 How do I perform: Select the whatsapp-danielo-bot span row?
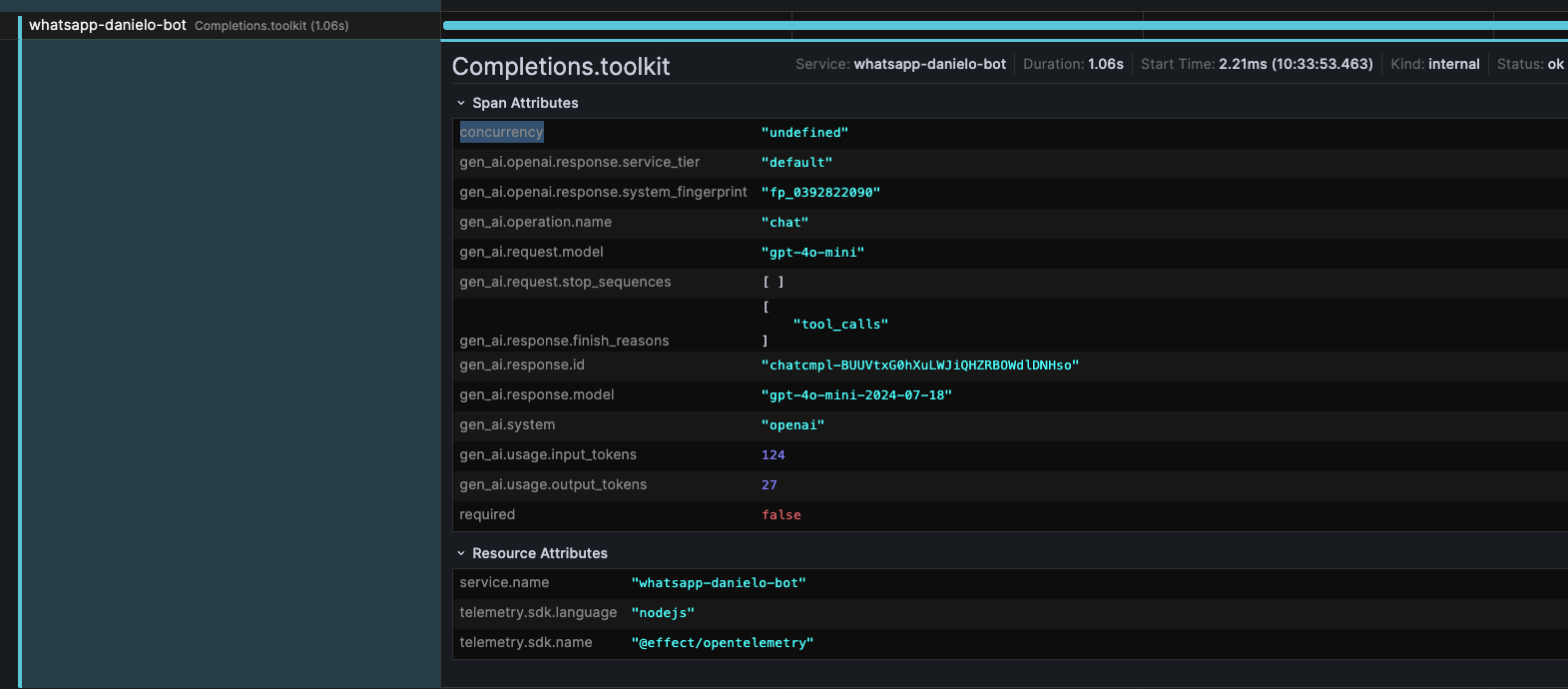108,25
